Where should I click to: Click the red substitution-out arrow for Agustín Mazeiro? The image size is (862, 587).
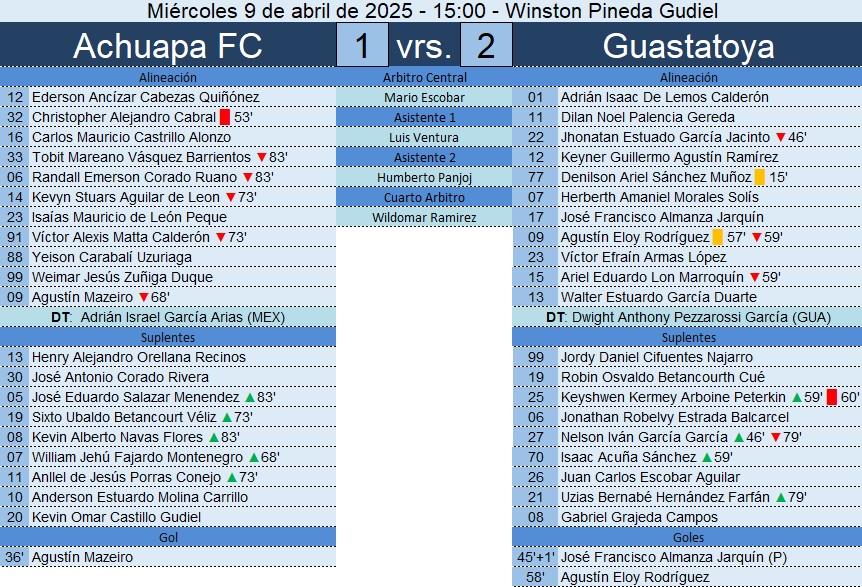pos(143,297)
